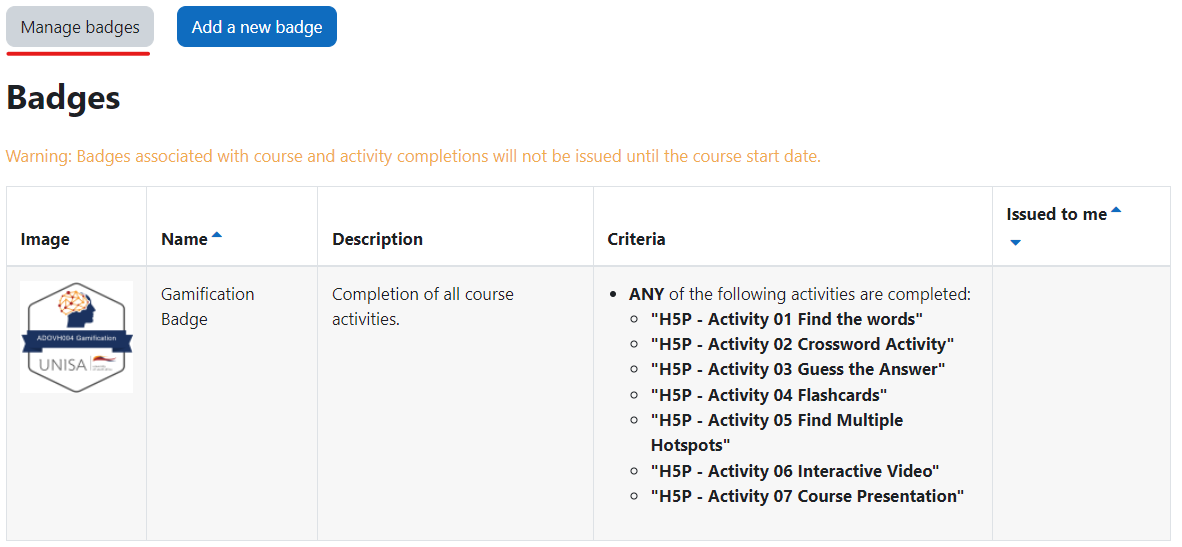The width and height of the screenshot is (1182, 547).
Task: Click H5P Activity 01 Find the words
Action: (x=787, y=319)
